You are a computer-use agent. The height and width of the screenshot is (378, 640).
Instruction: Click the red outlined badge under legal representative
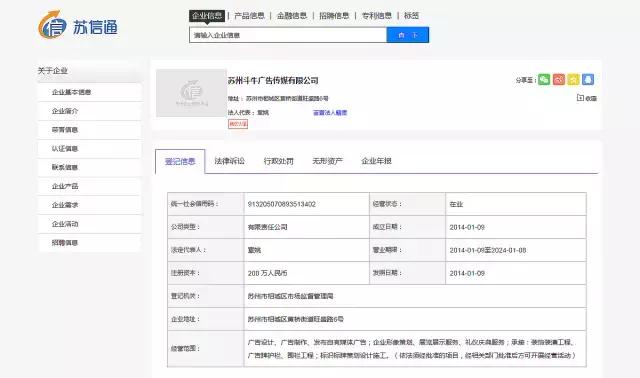coord(238,124)
